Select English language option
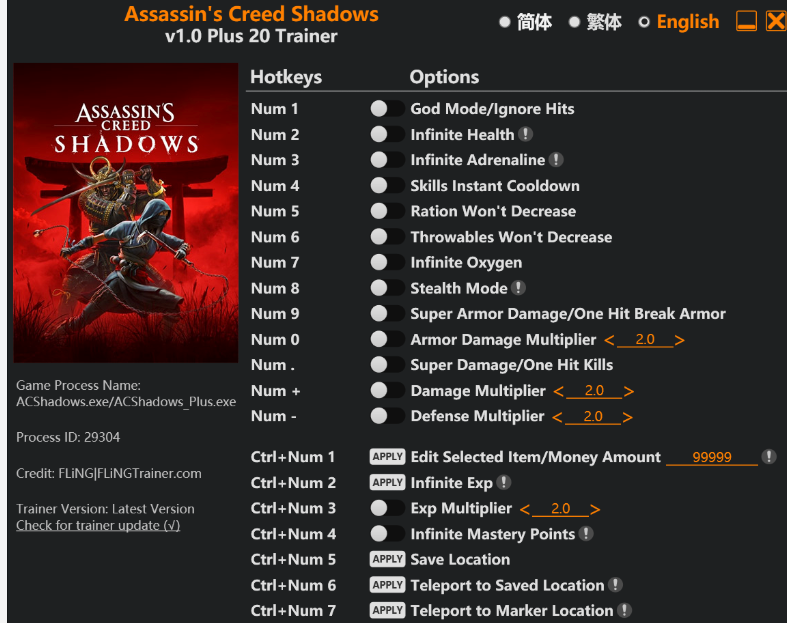The image size is (787, 623). click(679, 22)
